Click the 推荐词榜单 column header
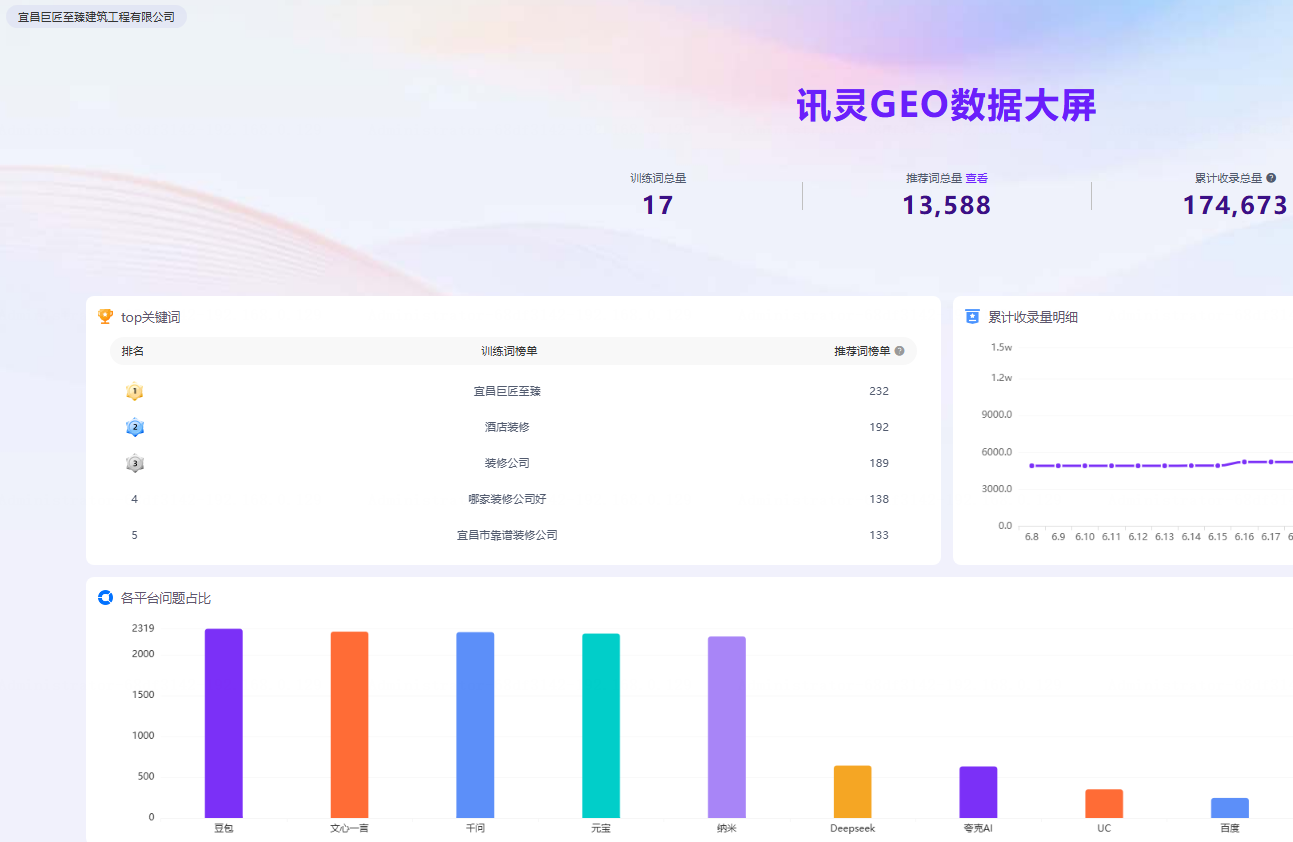 coord(862,351)
